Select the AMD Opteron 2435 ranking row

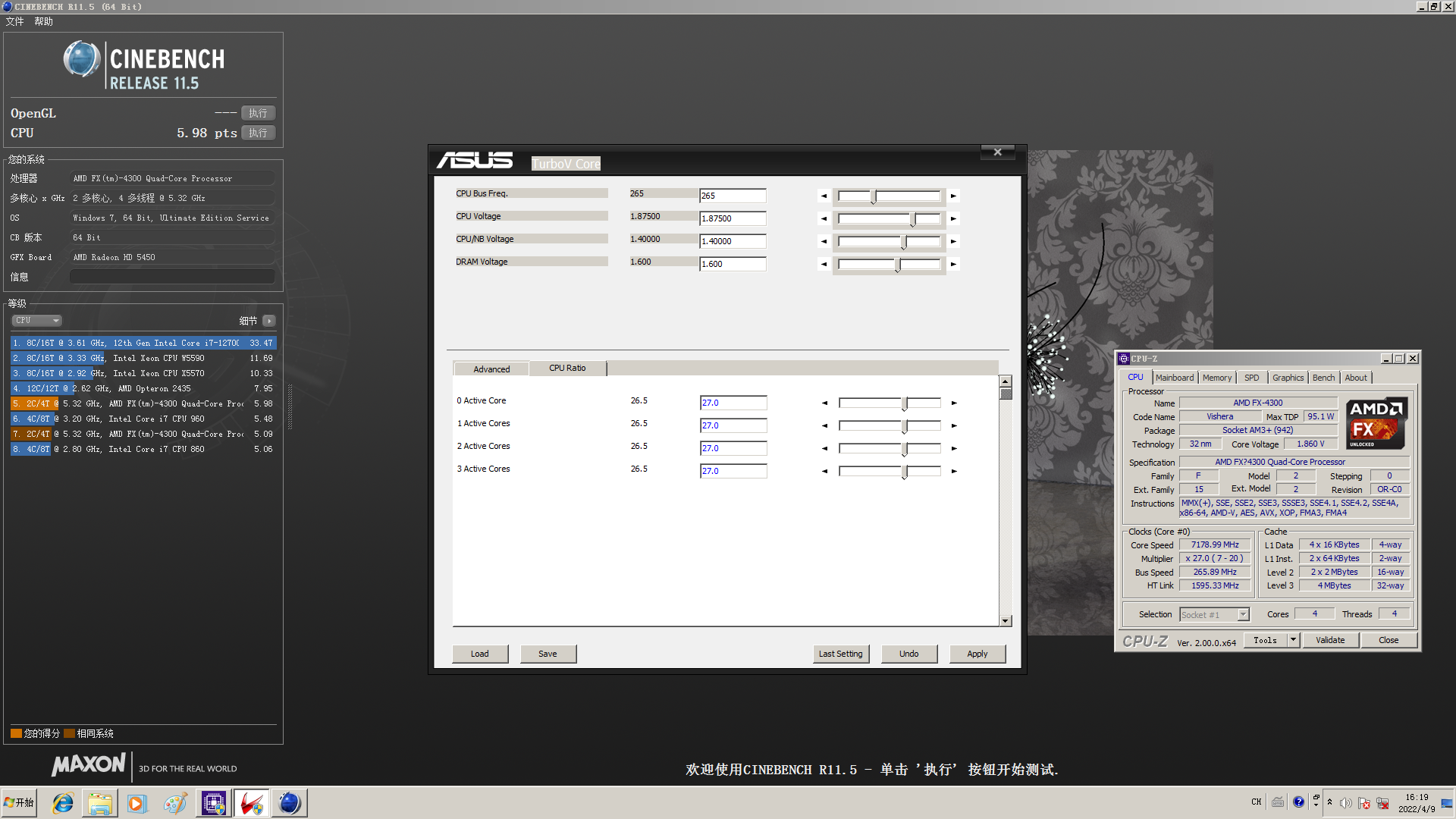(x=143, y=388)
